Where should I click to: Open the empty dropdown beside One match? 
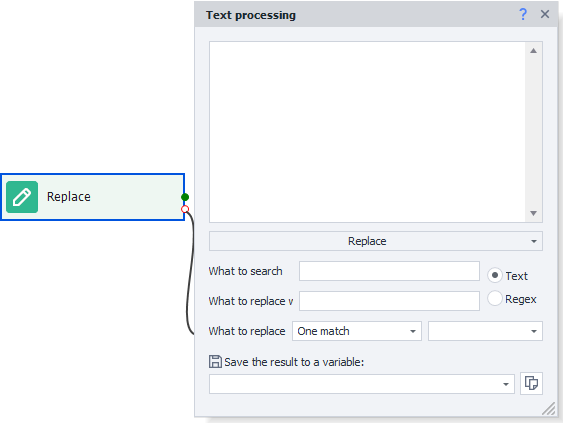click(485, 331)
